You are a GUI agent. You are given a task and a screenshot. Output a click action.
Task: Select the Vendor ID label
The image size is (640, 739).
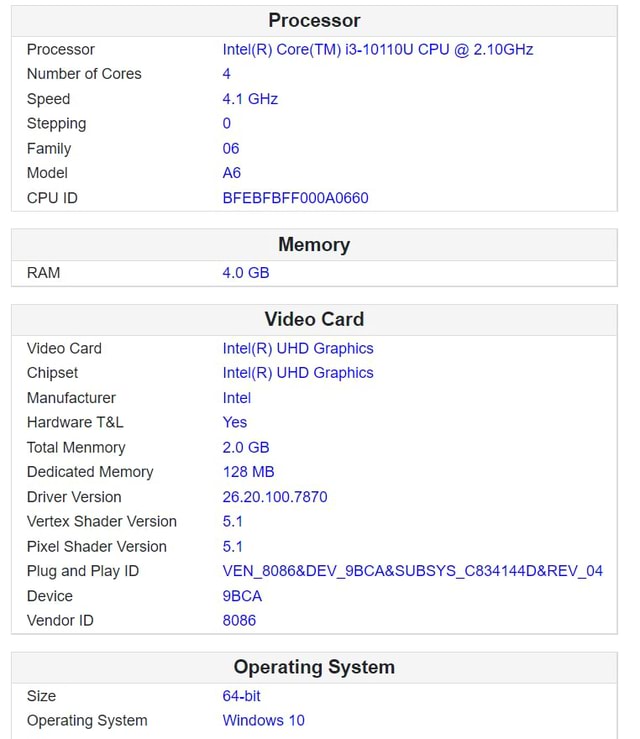(x=60, y=620)
